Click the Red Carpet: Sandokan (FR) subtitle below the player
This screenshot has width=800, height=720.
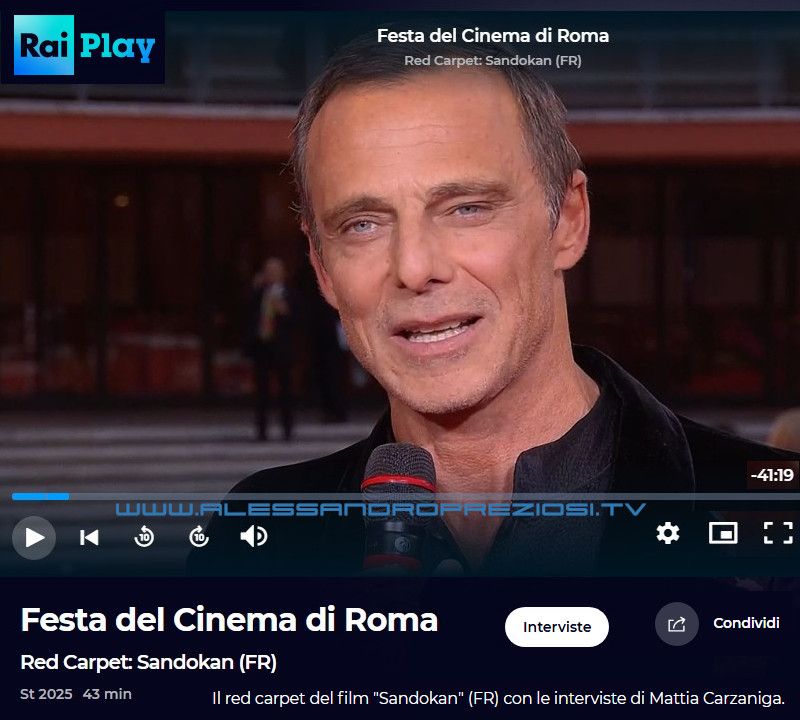[148, 662]
